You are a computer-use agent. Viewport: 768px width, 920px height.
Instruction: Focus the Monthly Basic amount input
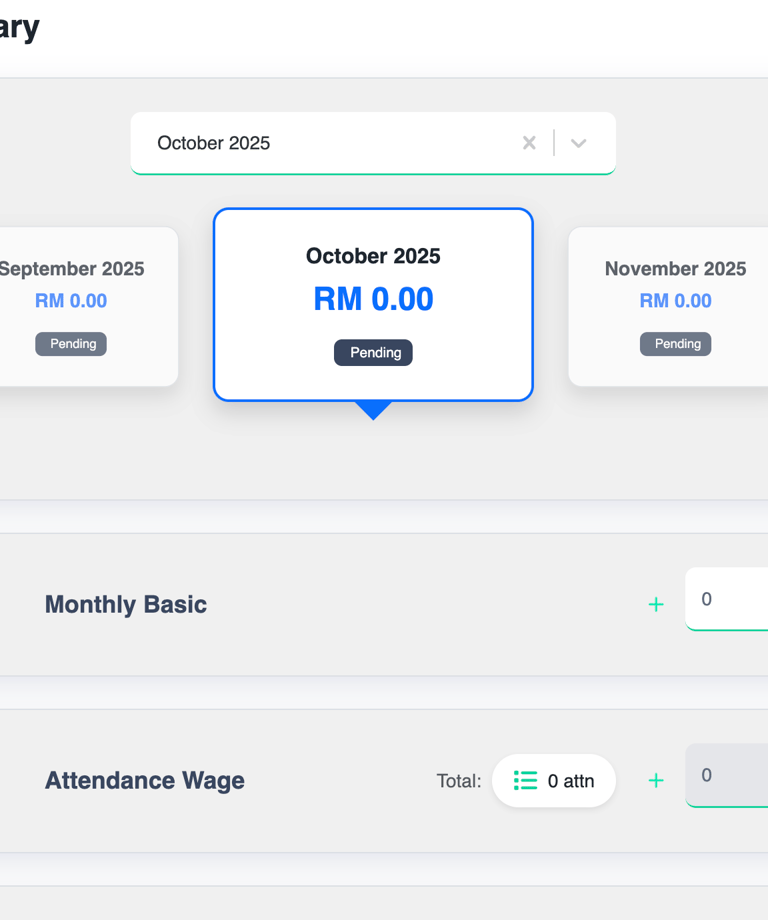730,599
